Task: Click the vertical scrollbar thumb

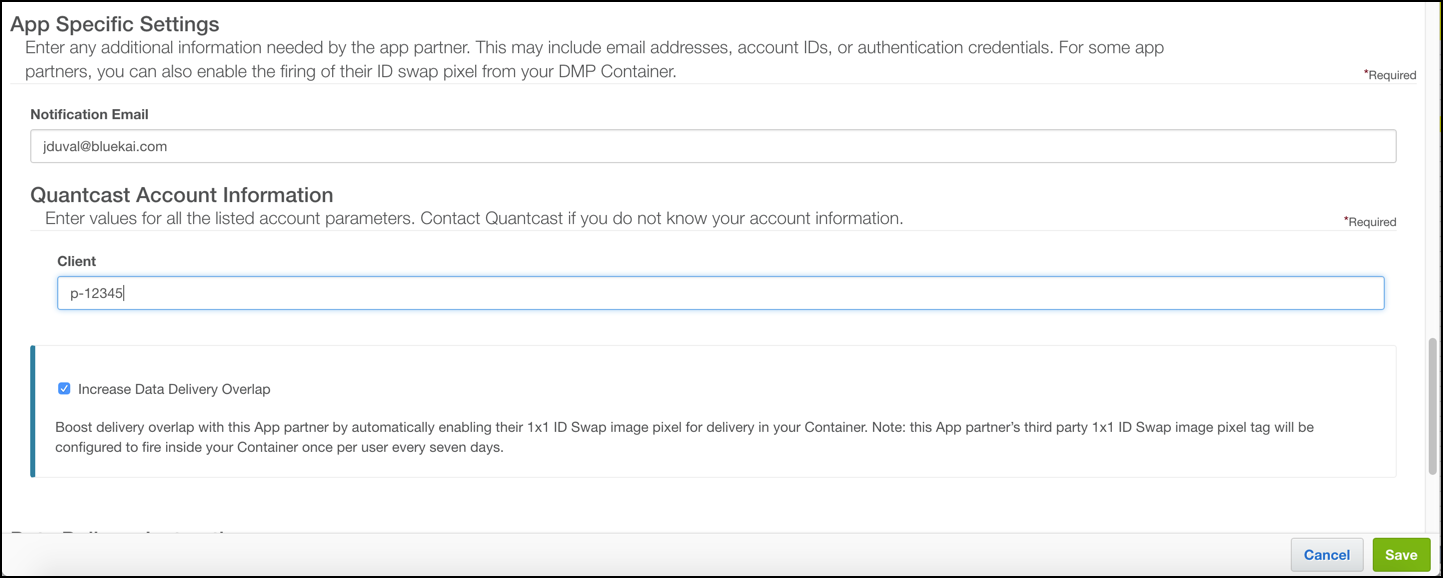Action: (1432, 407)
